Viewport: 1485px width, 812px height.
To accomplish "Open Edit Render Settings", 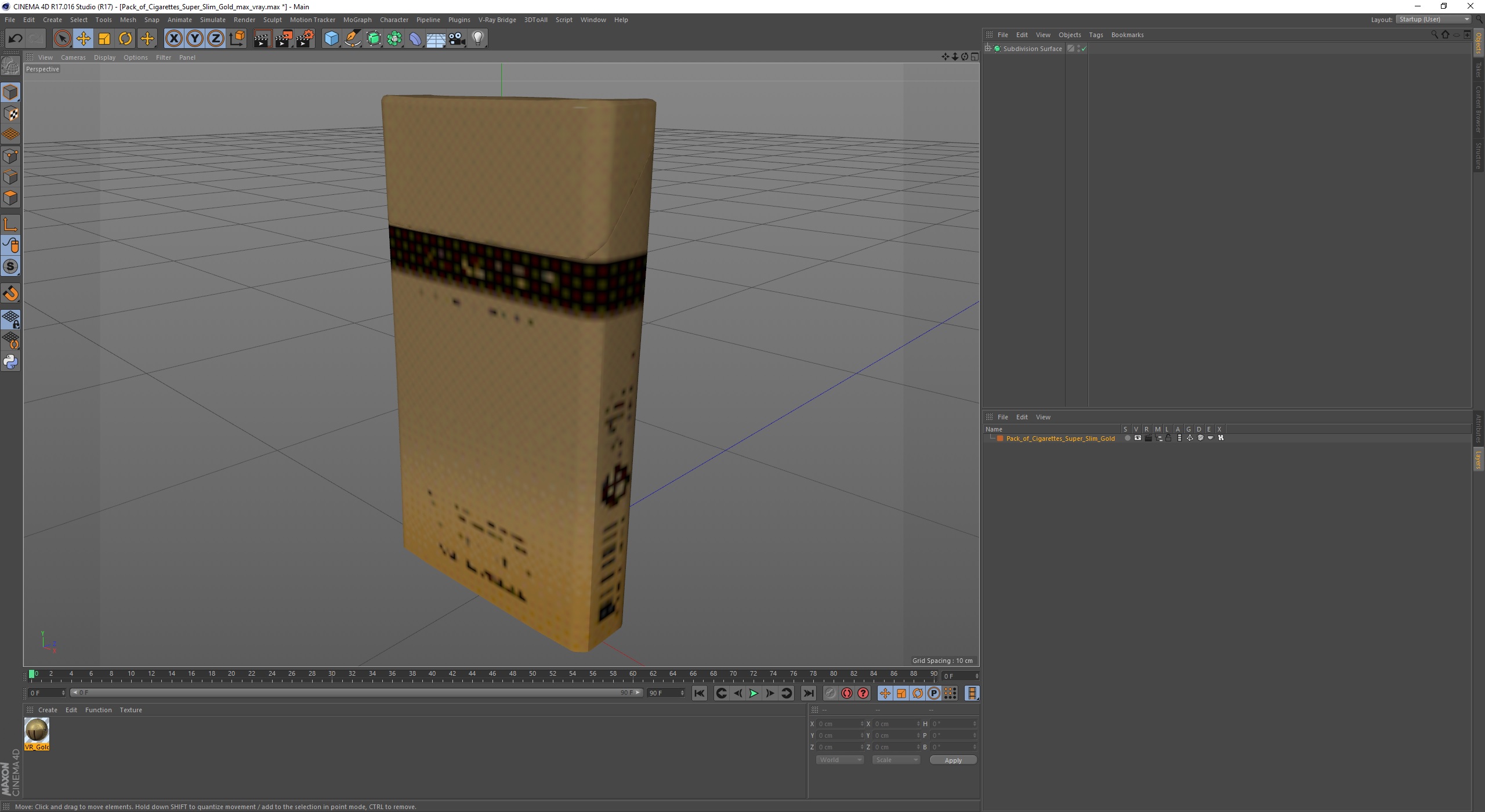I will click(x=305, y=39).
